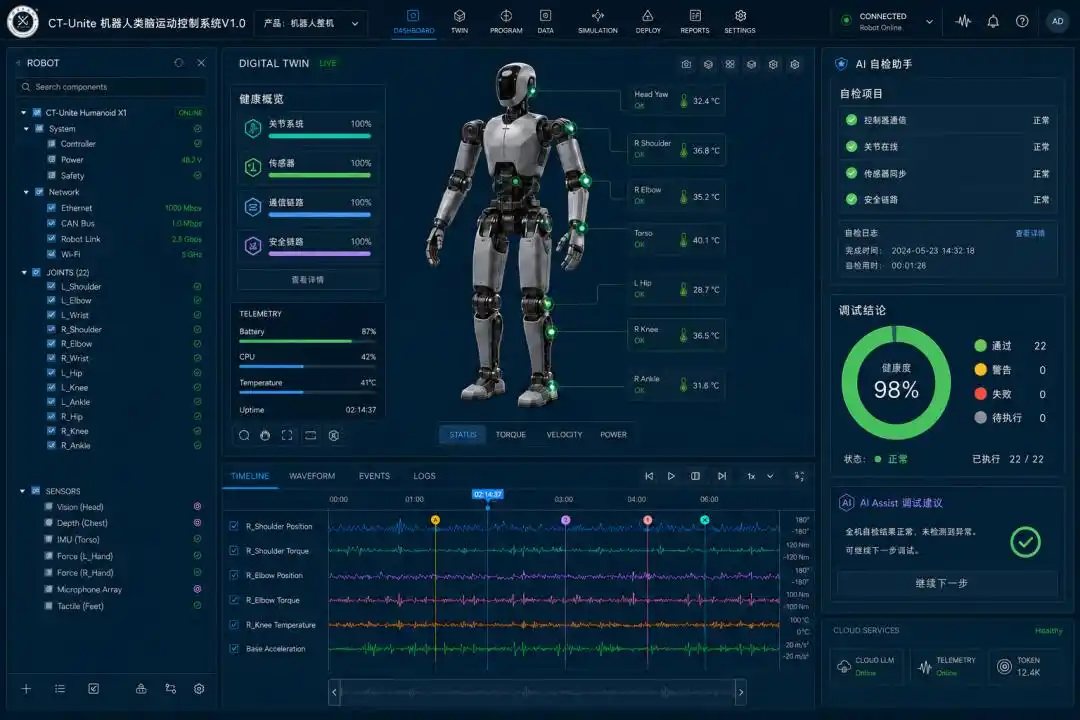This screenshot has width=1080, height=720.
Task: Open the DEPLOY module icon
Action: coord(647,21)
